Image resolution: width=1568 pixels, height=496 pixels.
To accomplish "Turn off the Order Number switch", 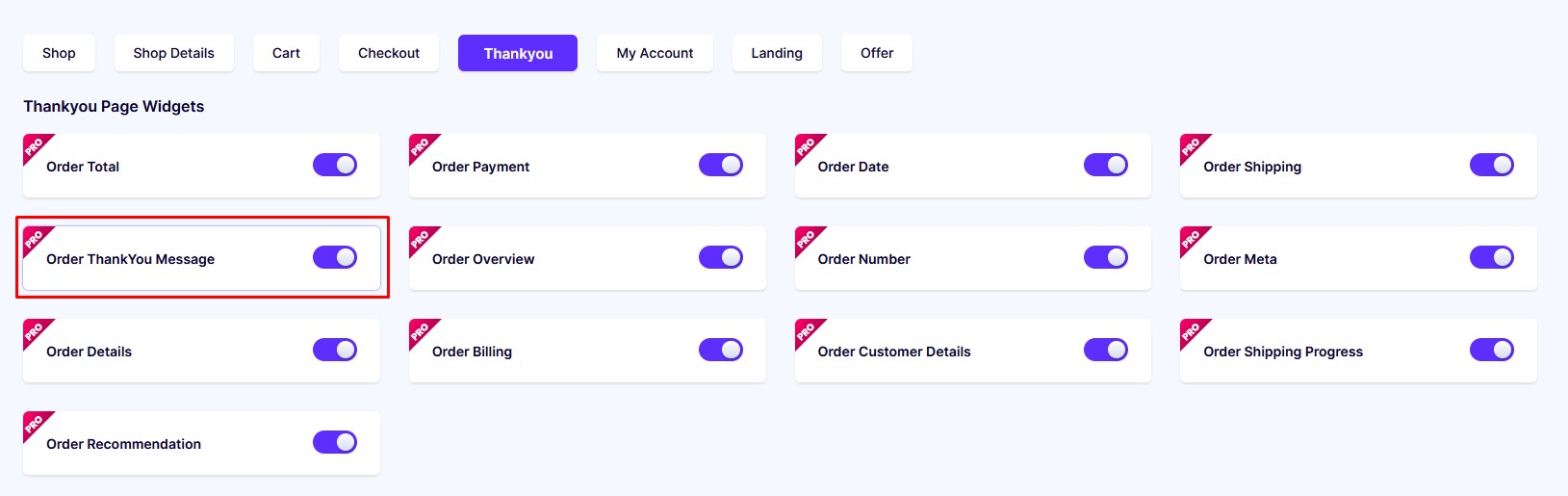I will (1106, 257).
